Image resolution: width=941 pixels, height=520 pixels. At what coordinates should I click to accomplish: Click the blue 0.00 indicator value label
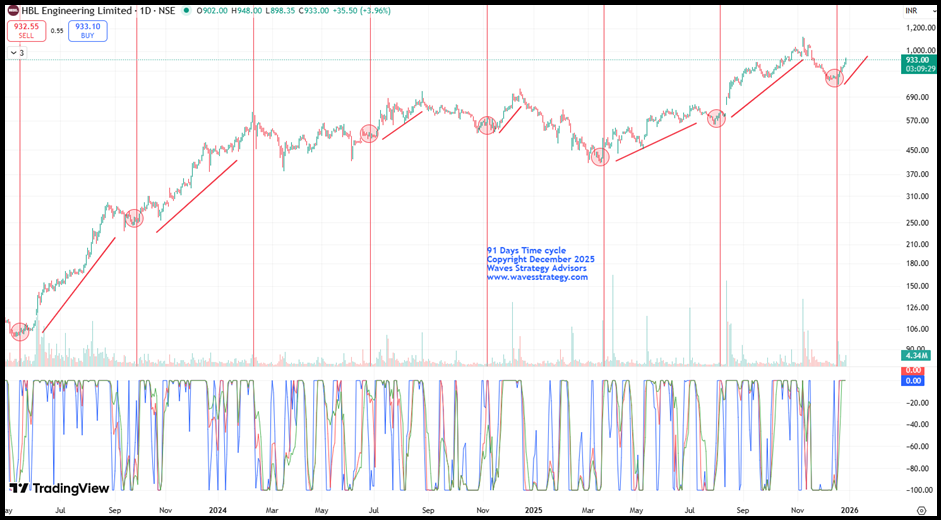pos(913,380)
